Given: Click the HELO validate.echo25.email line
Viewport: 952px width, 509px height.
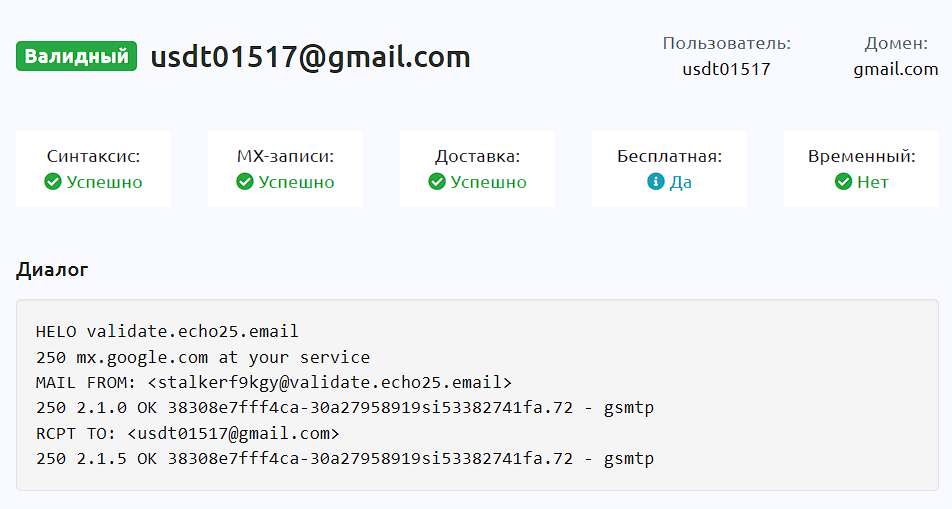Looking at the screenshot, I should (167, 332).
